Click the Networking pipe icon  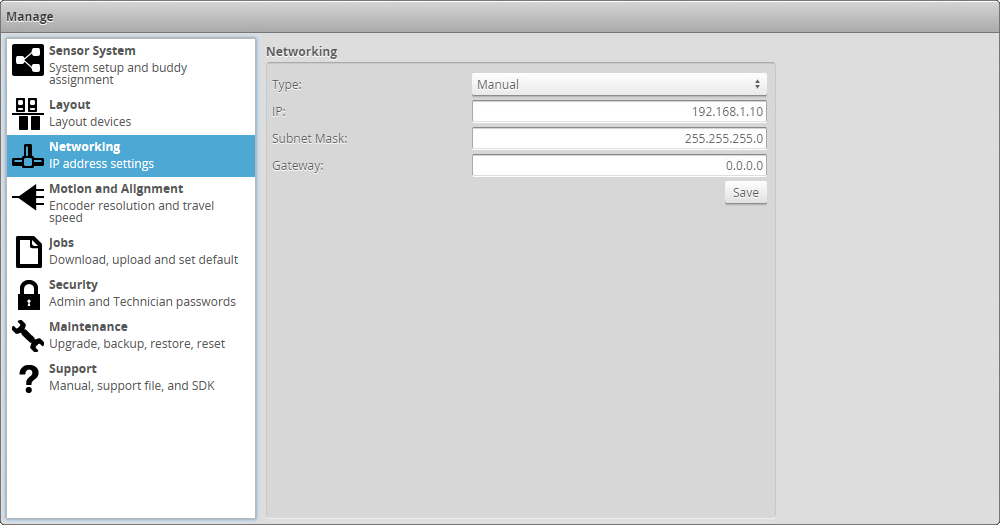click(x=28, y=156)
